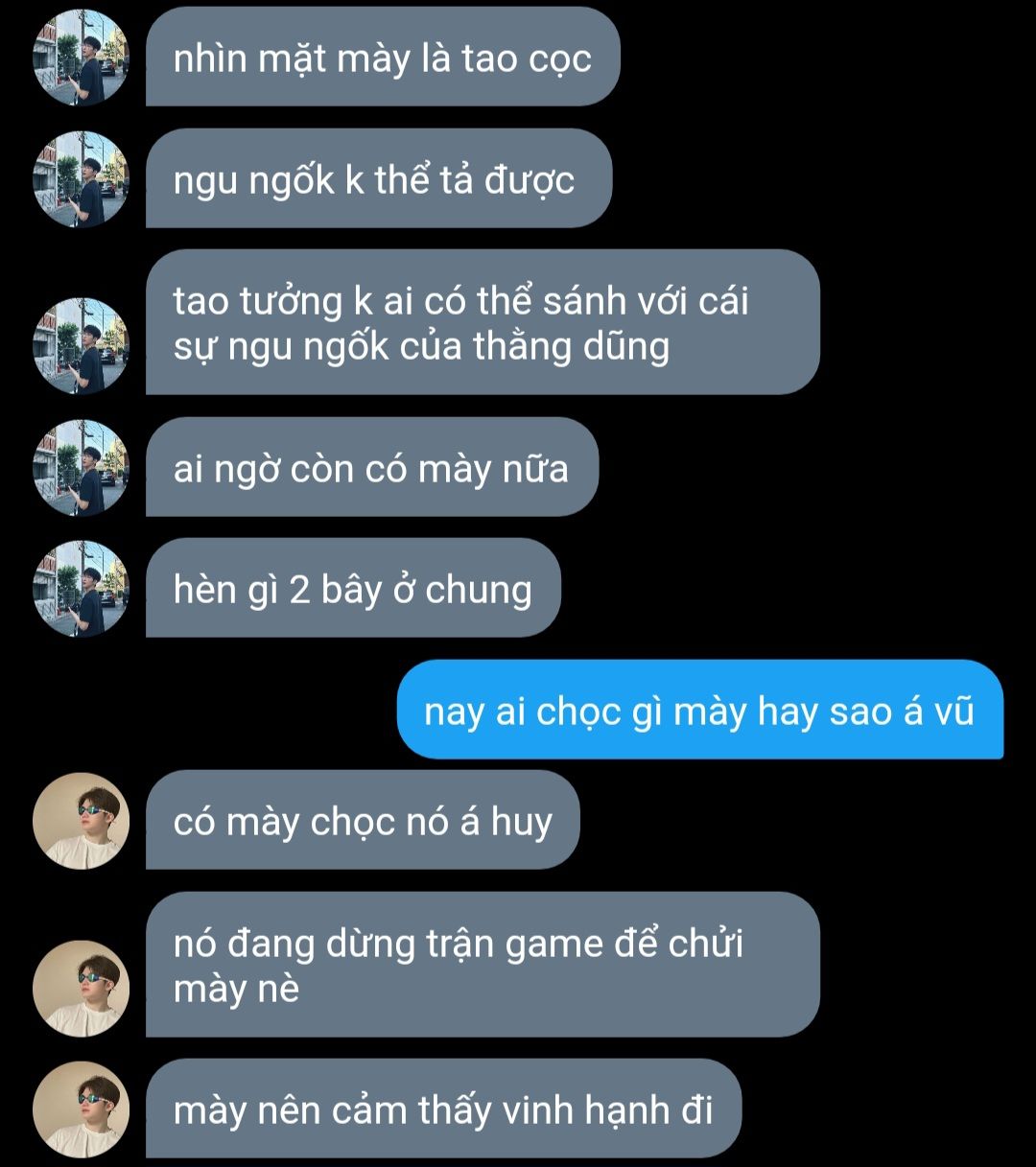This screenshot has width=1036, height=1167.
Task: Tap the message "ai ngờ còn có mày nữa"
Action: (x=371, y=468)
